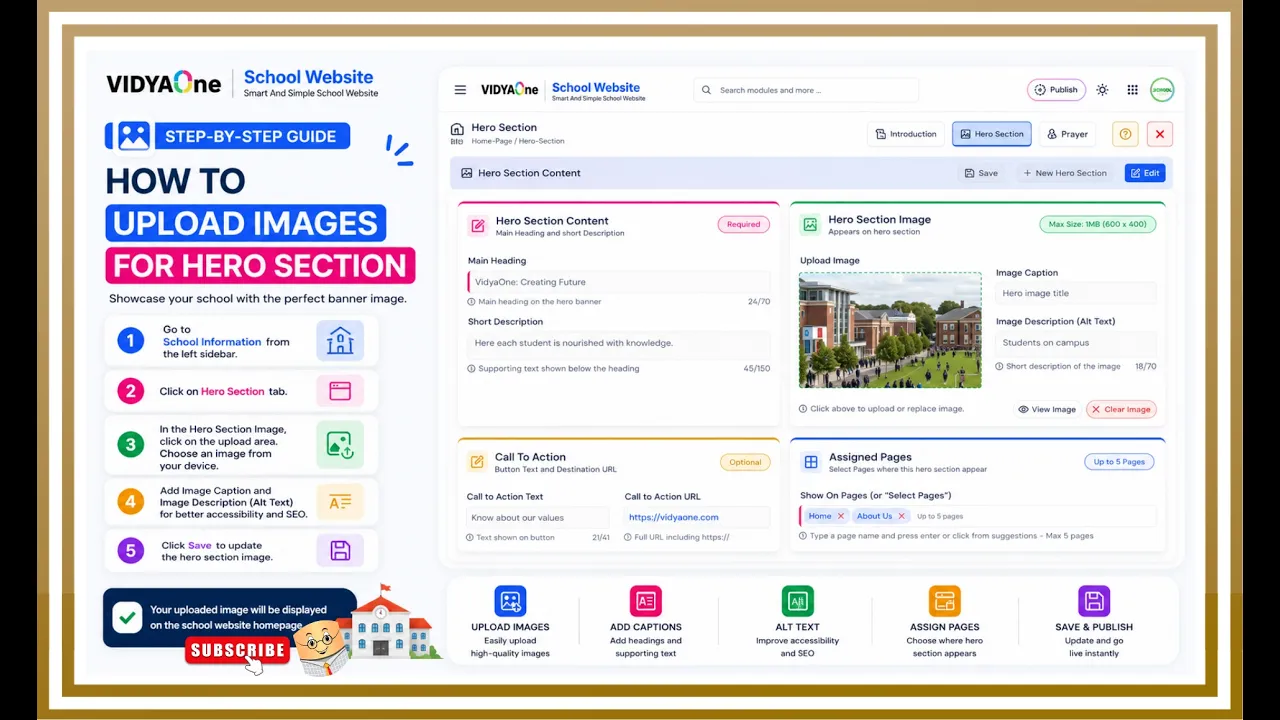Click the Main Heading input field
Viewport: 1280px width, 720px height.
point(619,282)
